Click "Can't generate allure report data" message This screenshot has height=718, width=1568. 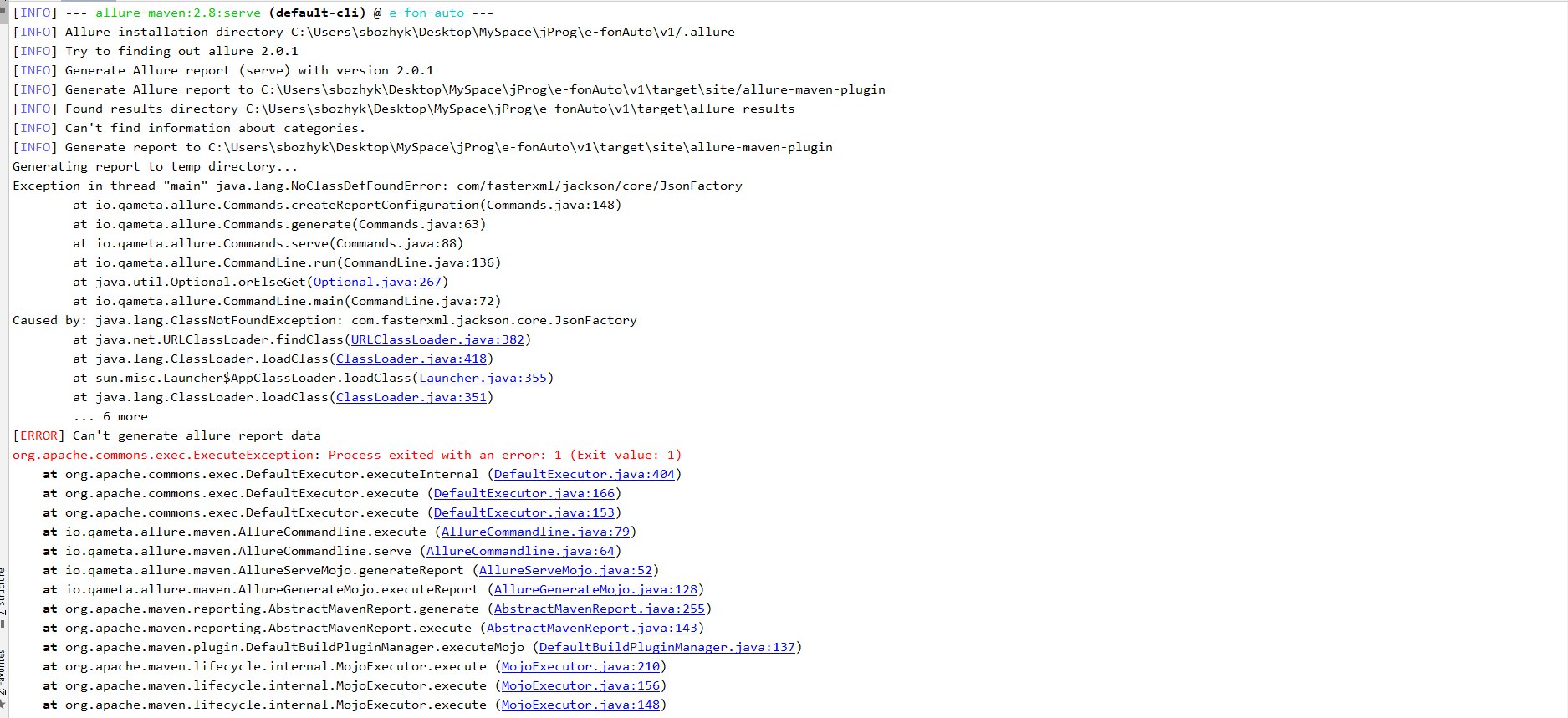point(197,435)
